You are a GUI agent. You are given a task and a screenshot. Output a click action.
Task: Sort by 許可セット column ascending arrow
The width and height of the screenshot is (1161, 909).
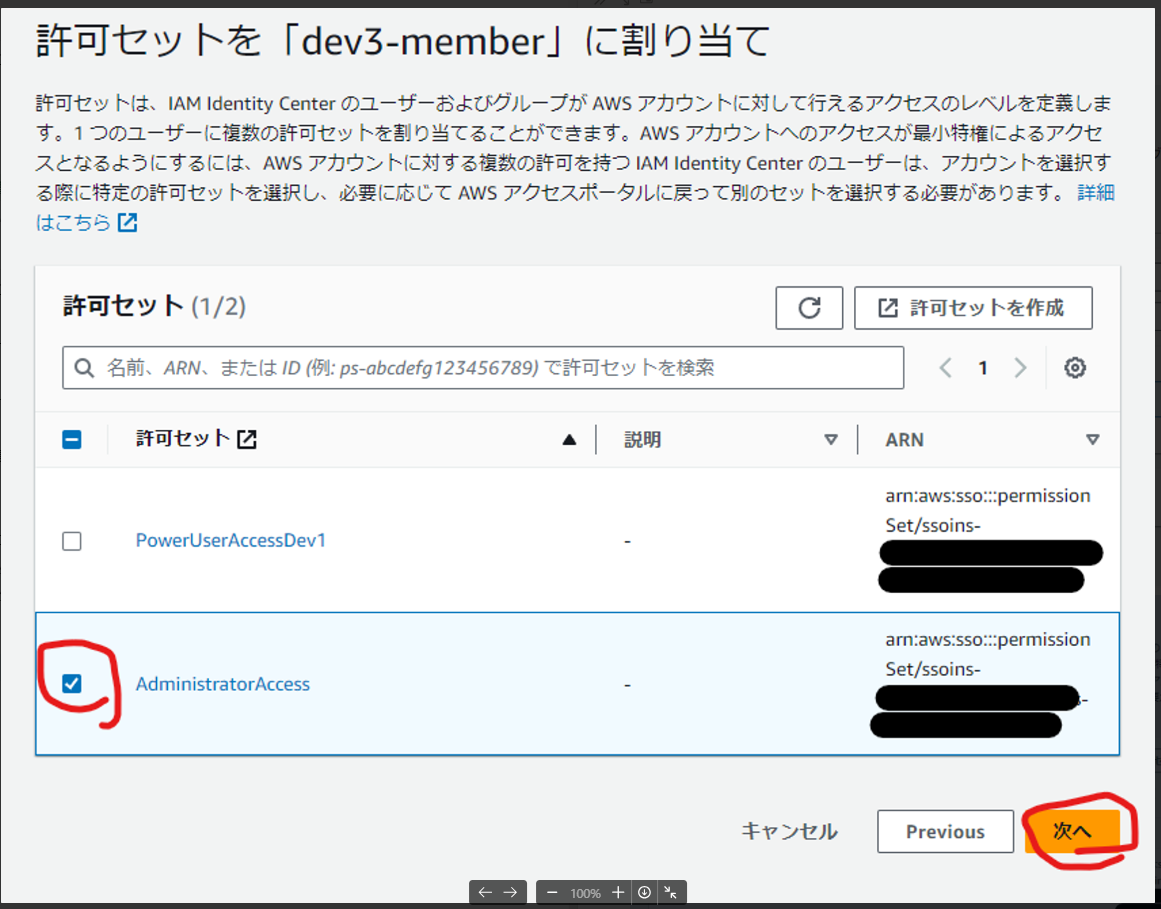click(x=569, y=440)
